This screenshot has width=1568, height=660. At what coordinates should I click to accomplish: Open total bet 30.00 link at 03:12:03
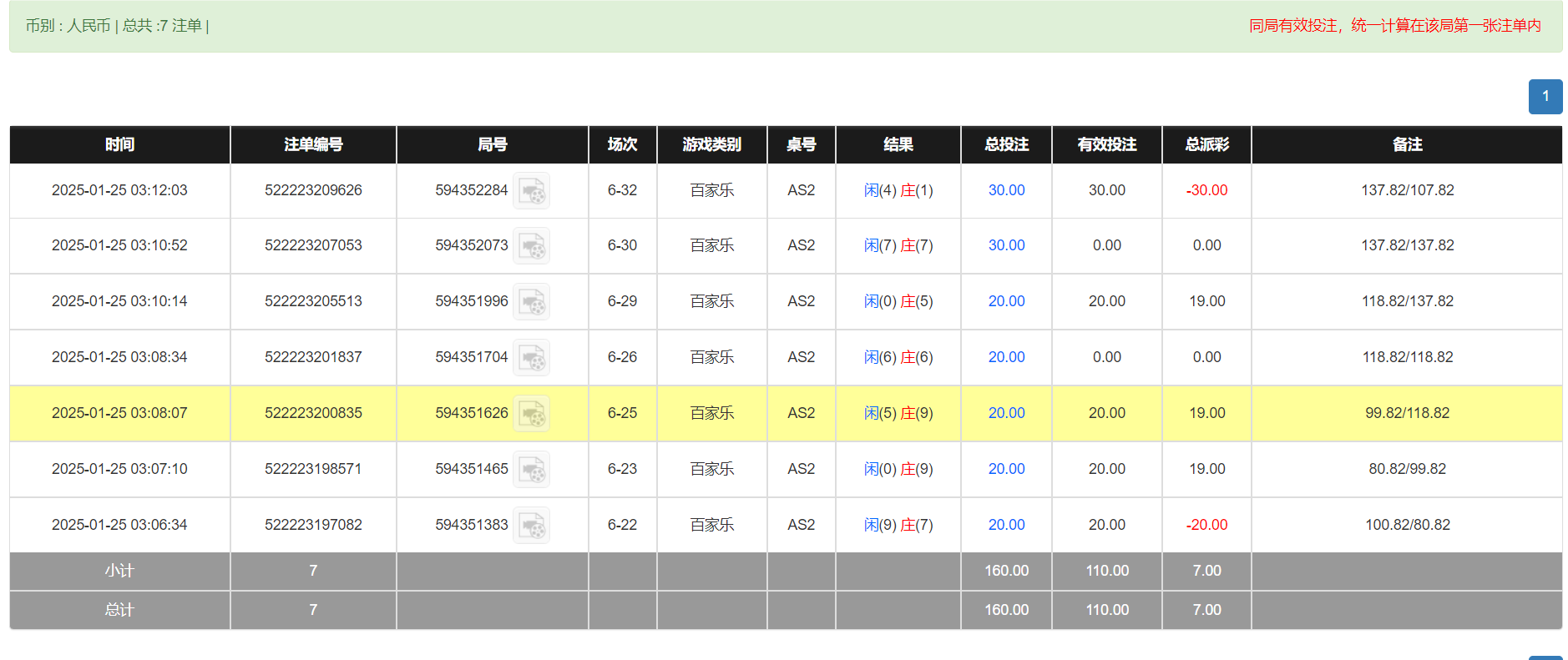(x=1006, y=190)
